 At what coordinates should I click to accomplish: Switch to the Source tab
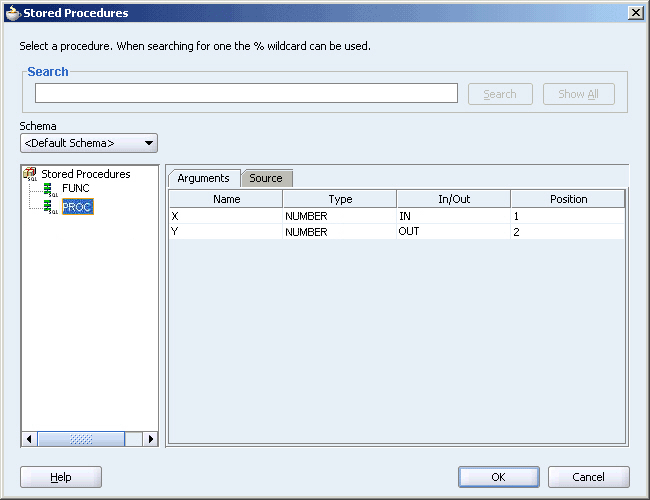click(266, 178)
